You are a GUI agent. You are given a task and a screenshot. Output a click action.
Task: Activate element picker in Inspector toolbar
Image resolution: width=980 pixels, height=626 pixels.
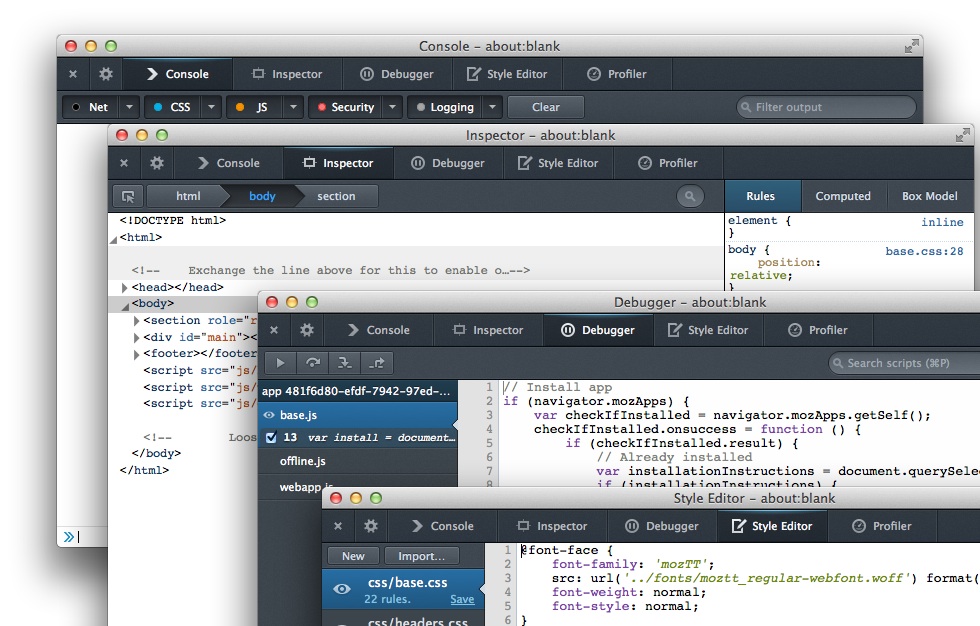tap(128, 196)
